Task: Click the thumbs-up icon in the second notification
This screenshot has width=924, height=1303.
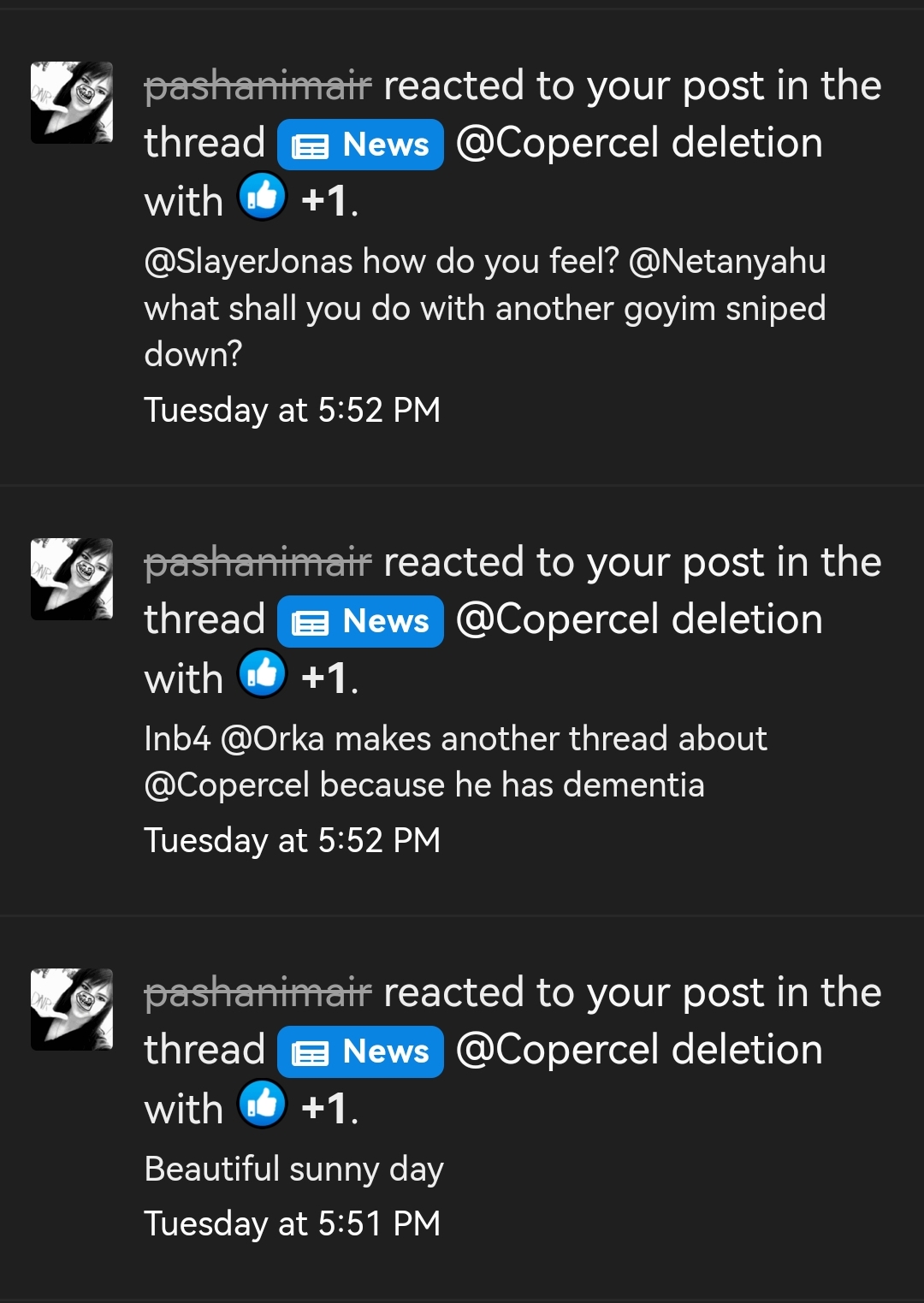Action: [x=263, y=675]
